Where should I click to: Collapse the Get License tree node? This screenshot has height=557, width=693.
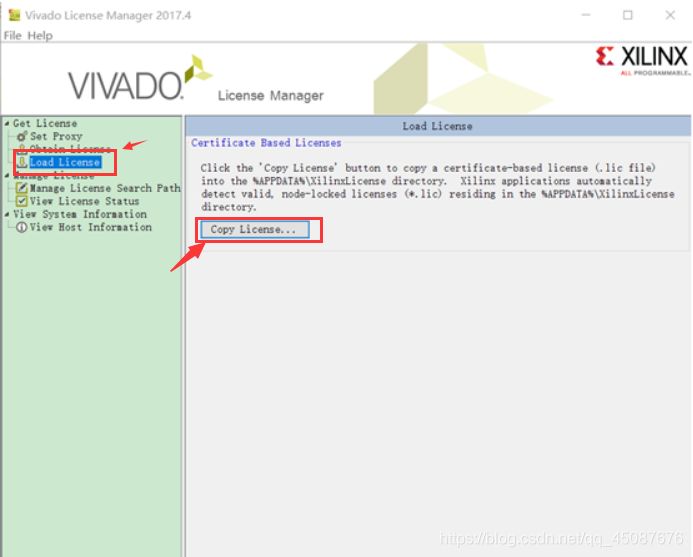coord(7,124)
